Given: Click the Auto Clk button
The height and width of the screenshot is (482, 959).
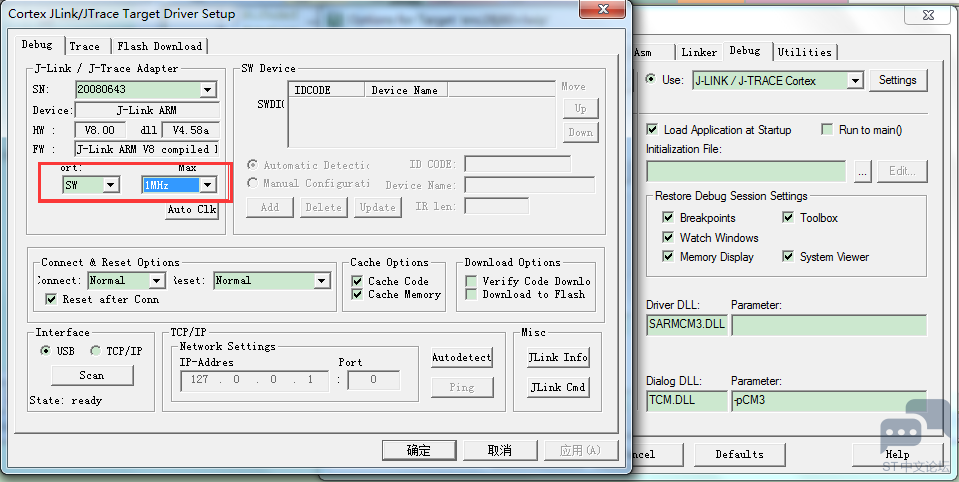Looking at the screenshot, I should (x=192, y=210).
